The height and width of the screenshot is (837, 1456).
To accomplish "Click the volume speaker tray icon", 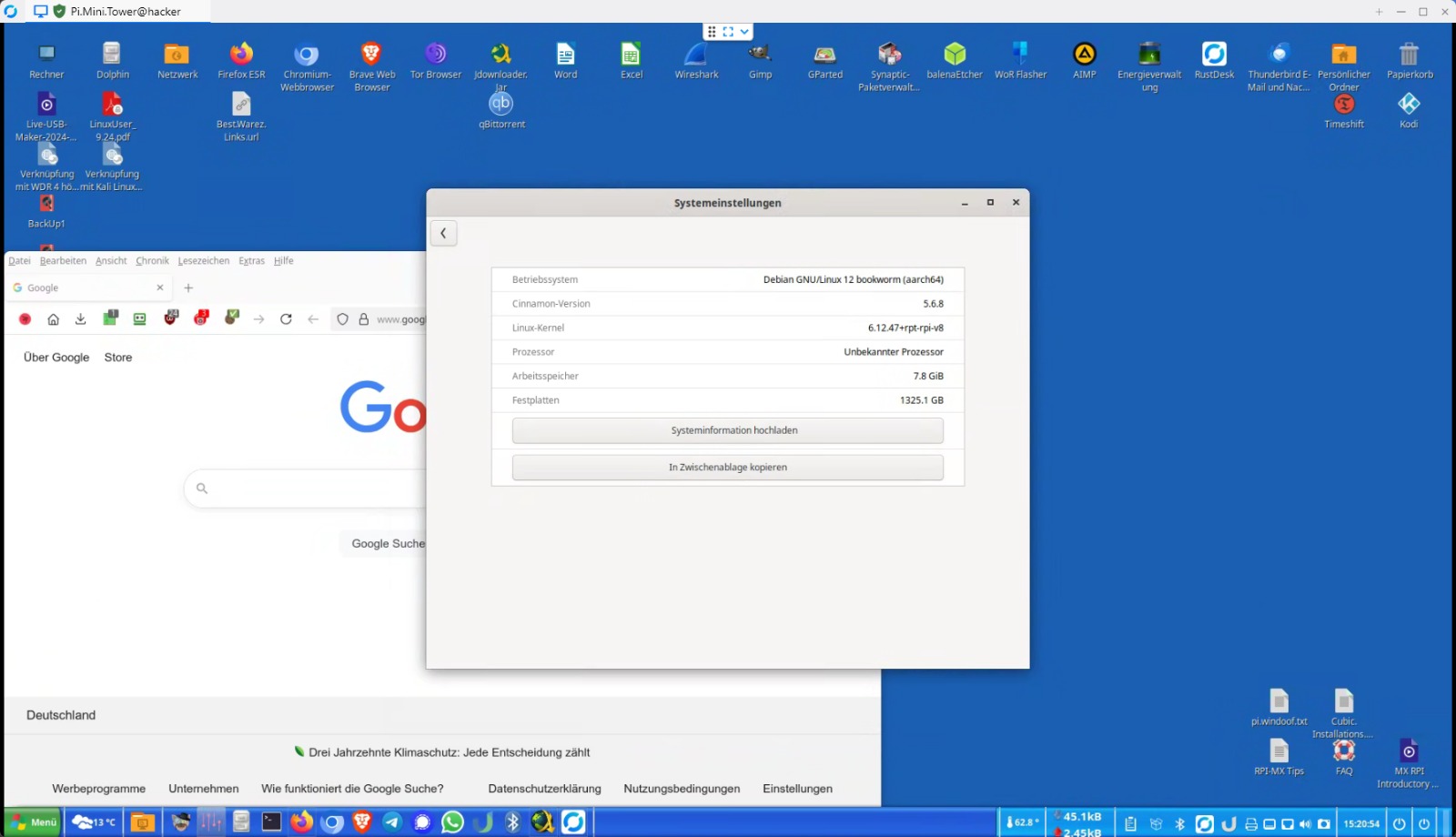I will pyautogui.click(x=1305, y=824).
